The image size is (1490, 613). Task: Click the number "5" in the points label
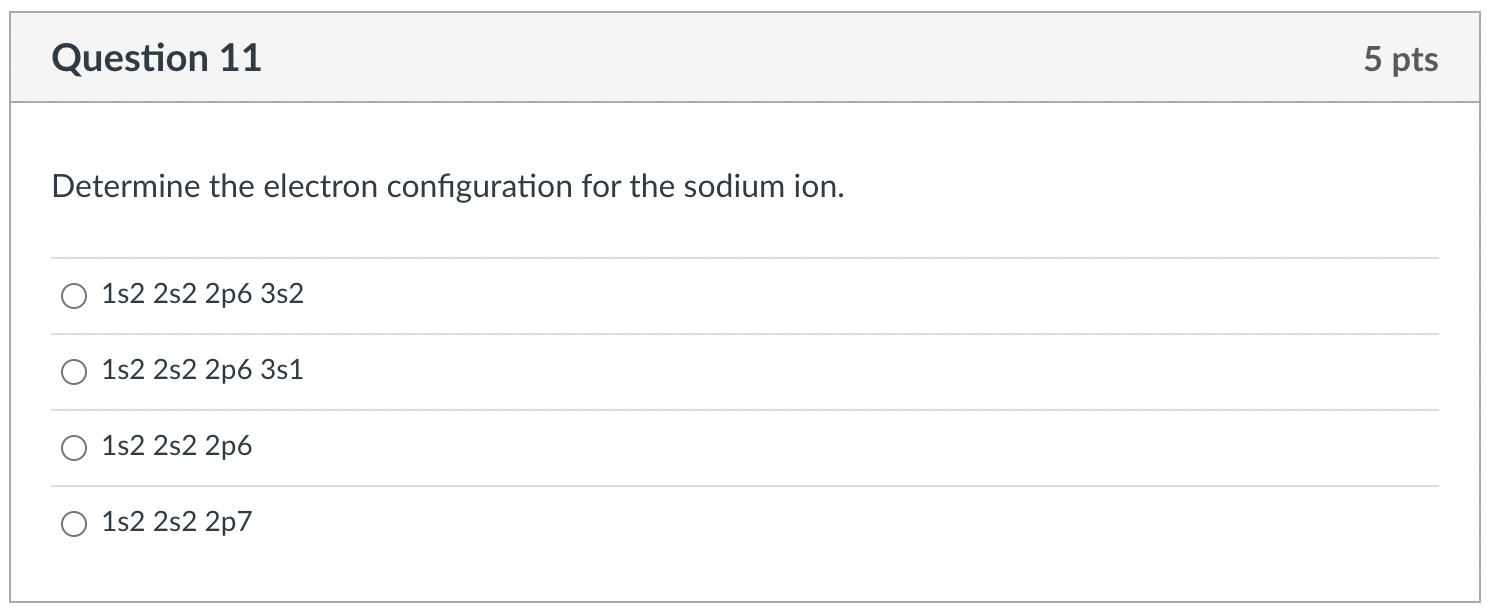point(1372,59)
